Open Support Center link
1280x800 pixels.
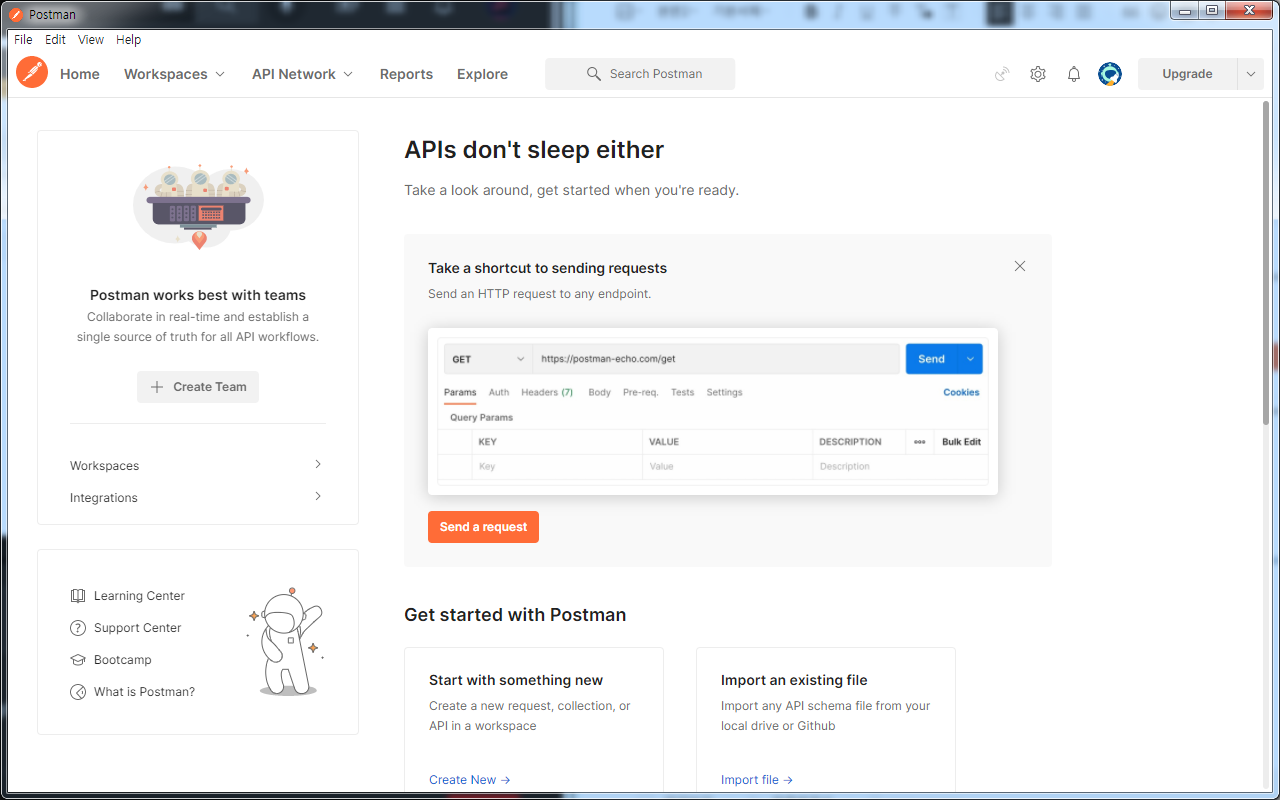138,628
